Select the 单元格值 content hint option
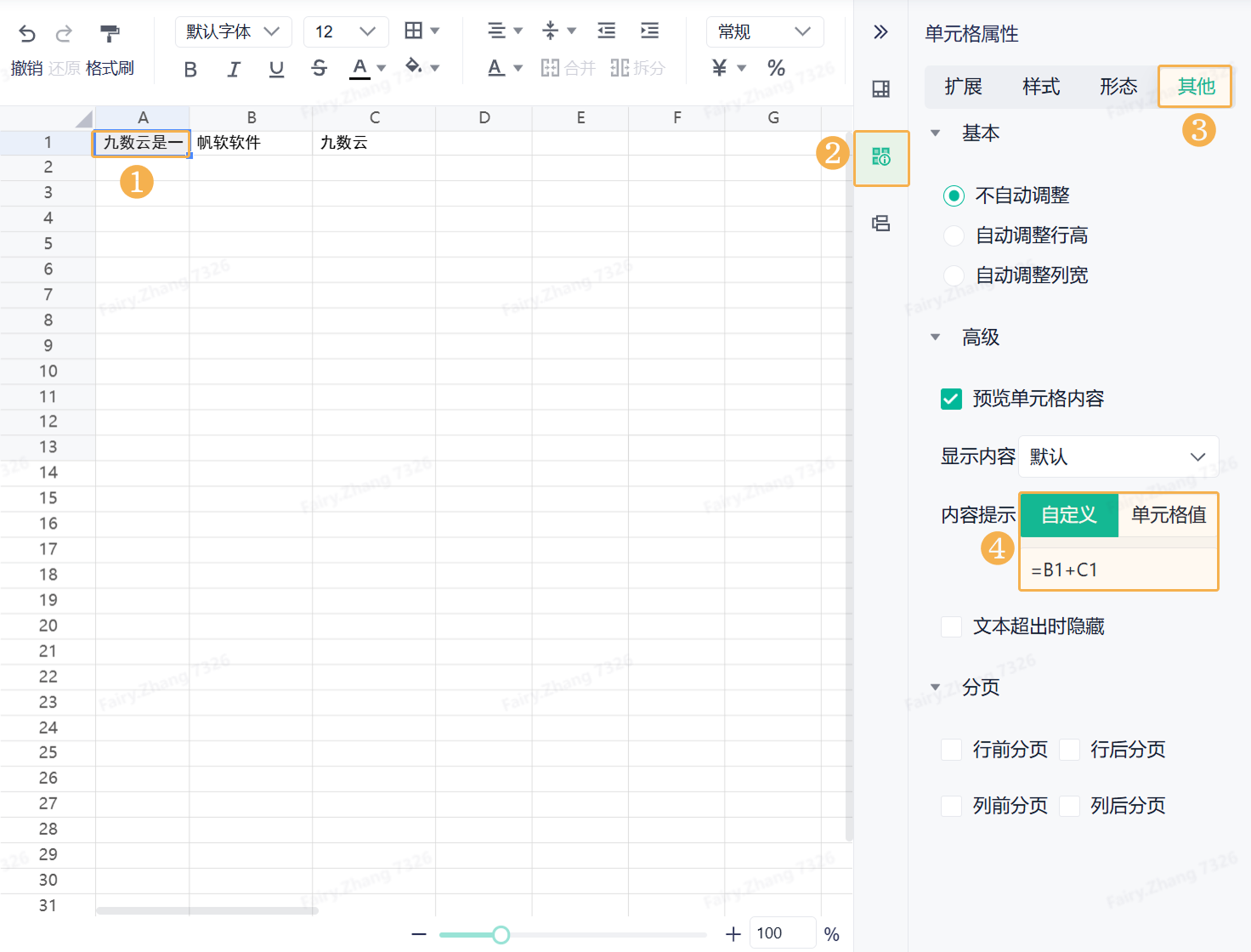The image size is (1251, 952). click(x=1169, y=515)
